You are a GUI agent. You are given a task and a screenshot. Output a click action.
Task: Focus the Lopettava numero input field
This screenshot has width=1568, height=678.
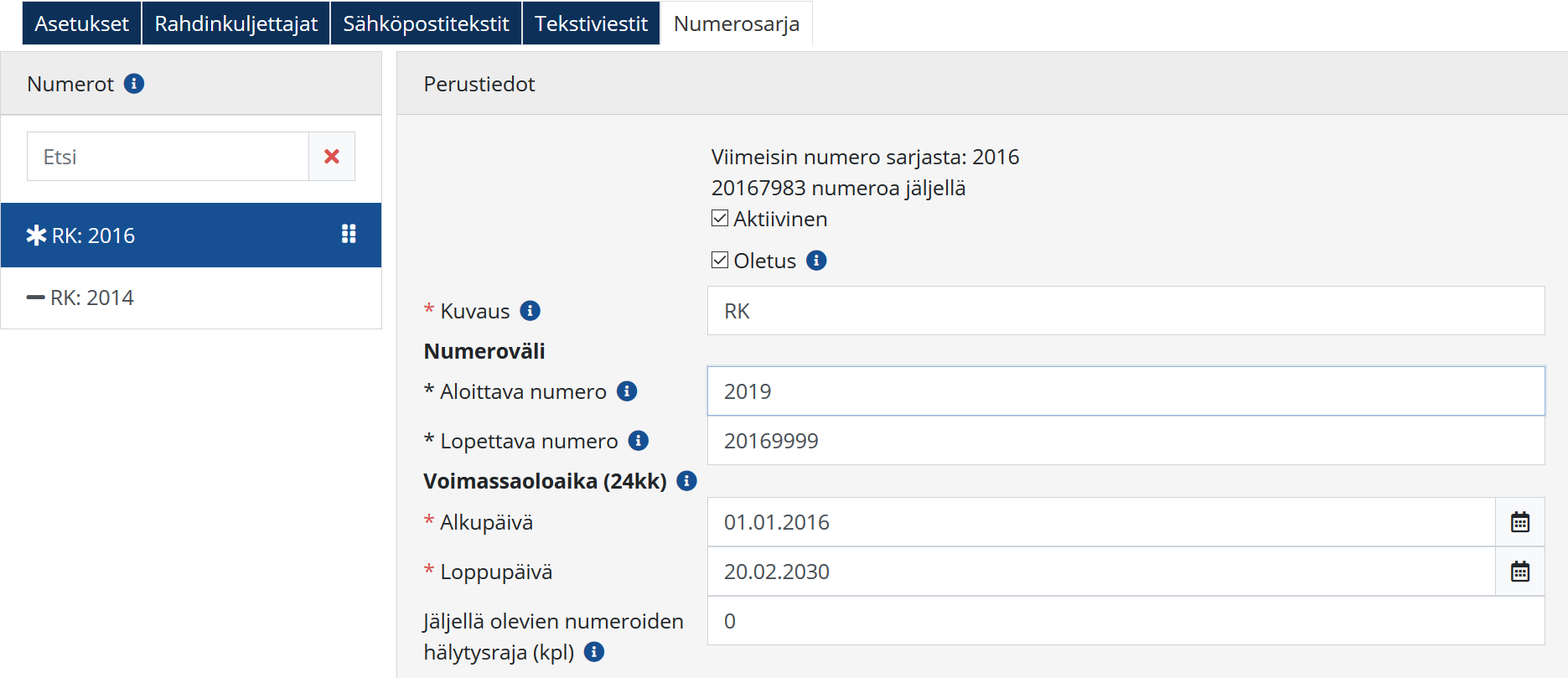pyautogui.click(x=1125, y=441)
